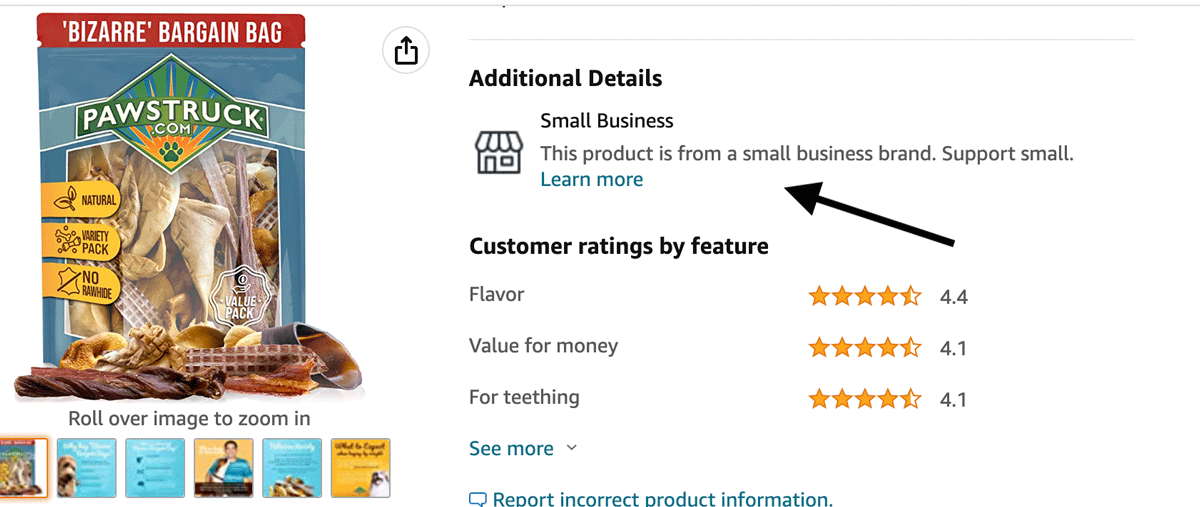Select thumbnail showing the fluffy dog
This screenshot has width=1200, height=507.
pyautogui.click(x=86, y=467)
